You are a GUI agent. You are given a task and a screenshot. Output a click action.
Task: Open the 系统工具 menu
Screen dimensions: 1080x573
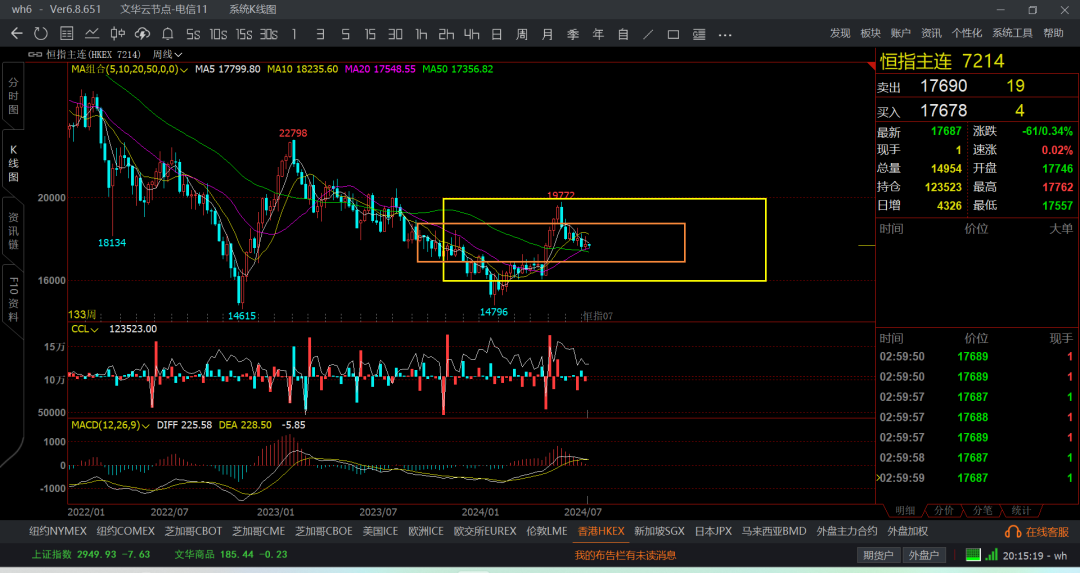[x=1012, y=33]
